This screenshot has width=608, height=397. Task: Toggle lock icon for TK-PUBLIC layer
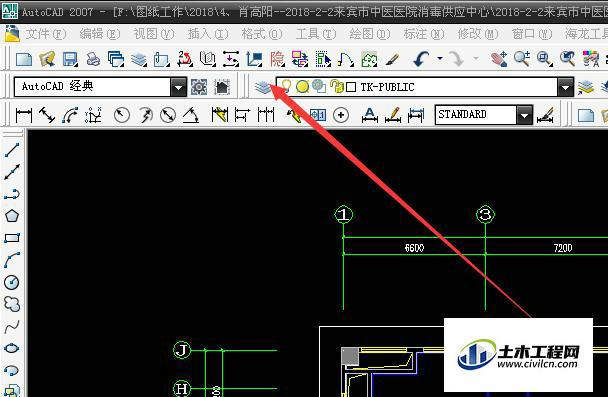tap(337, 86)
